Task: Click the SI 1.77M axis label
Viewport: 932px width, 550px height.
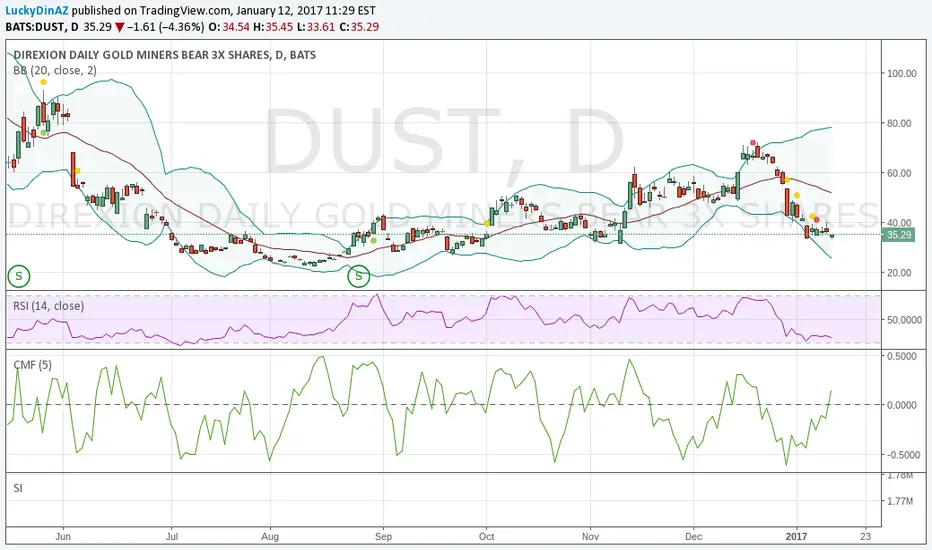Action: 900,501
